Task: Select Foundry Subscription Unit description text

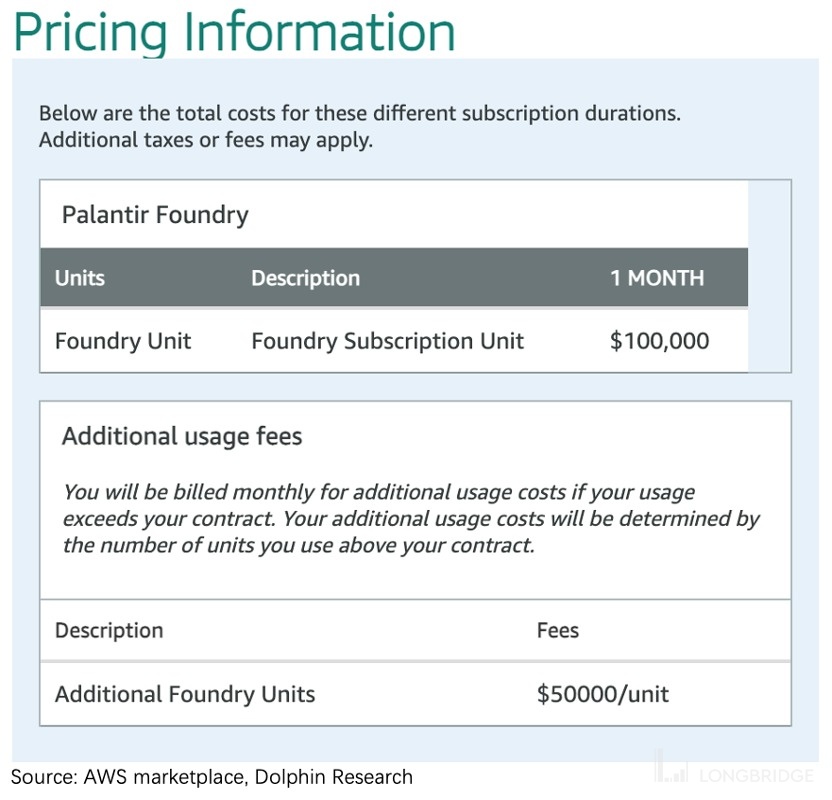Action: point(388,341)
